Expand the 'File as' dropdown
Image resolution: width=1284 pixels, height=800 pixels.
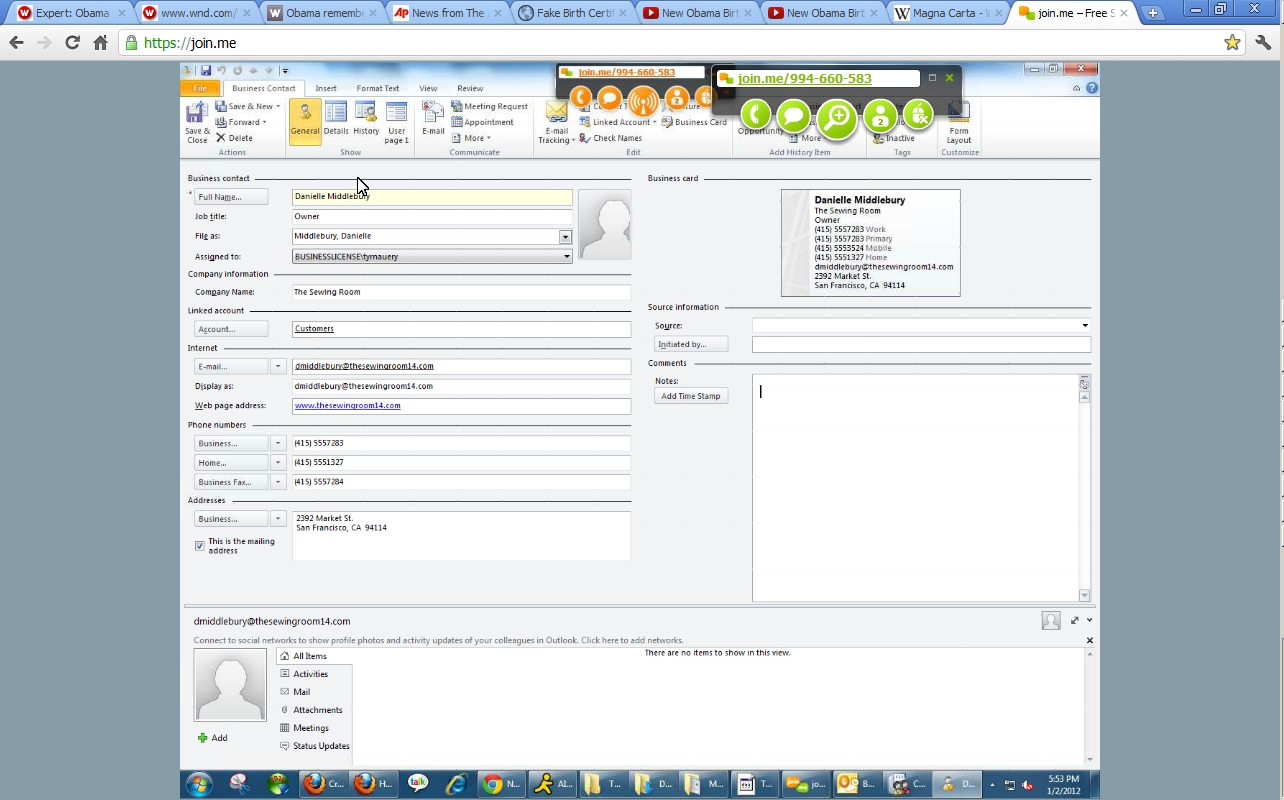point(565,237)
